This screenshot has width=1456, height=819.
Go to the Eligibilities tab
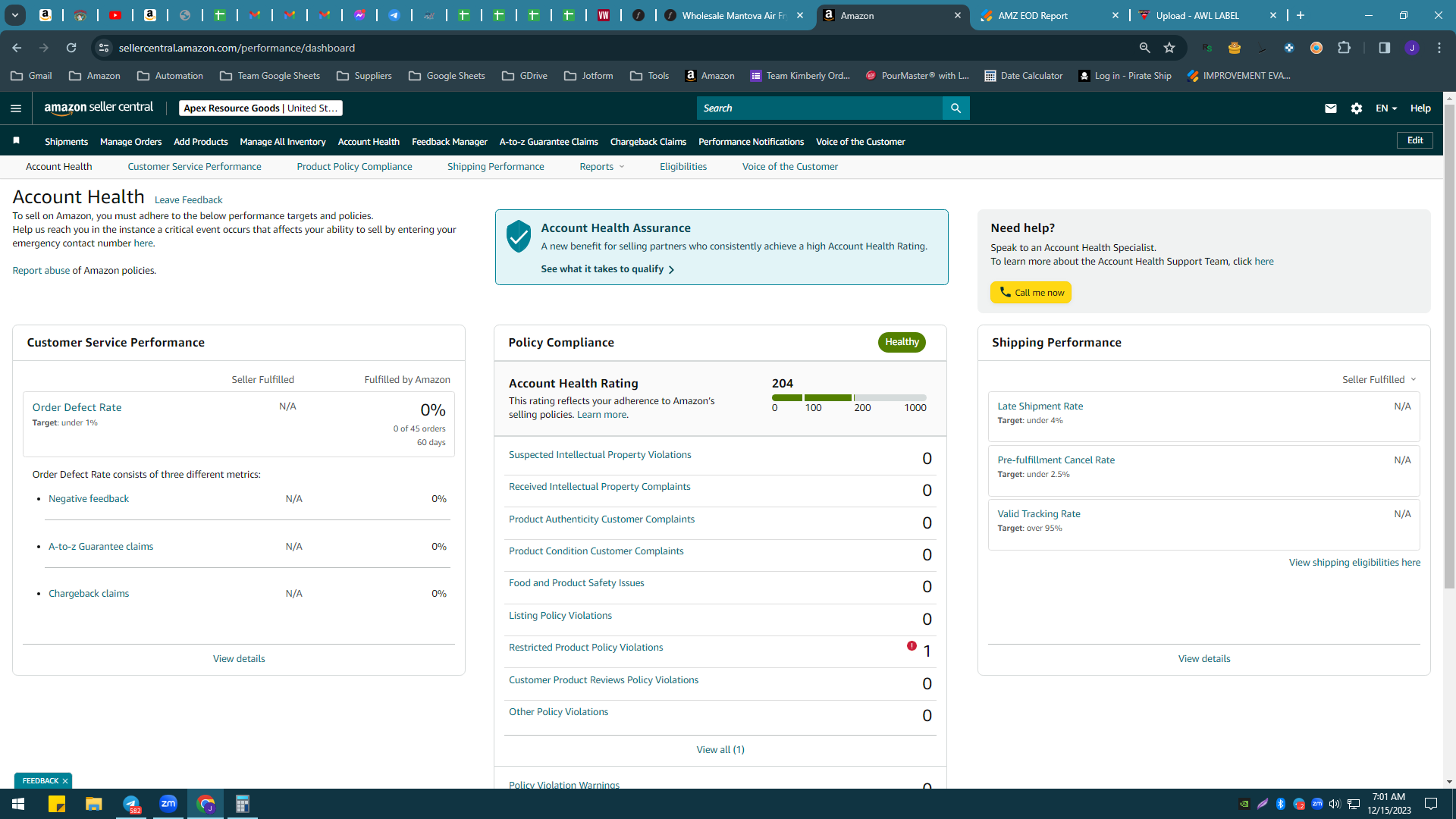(682, 167)
